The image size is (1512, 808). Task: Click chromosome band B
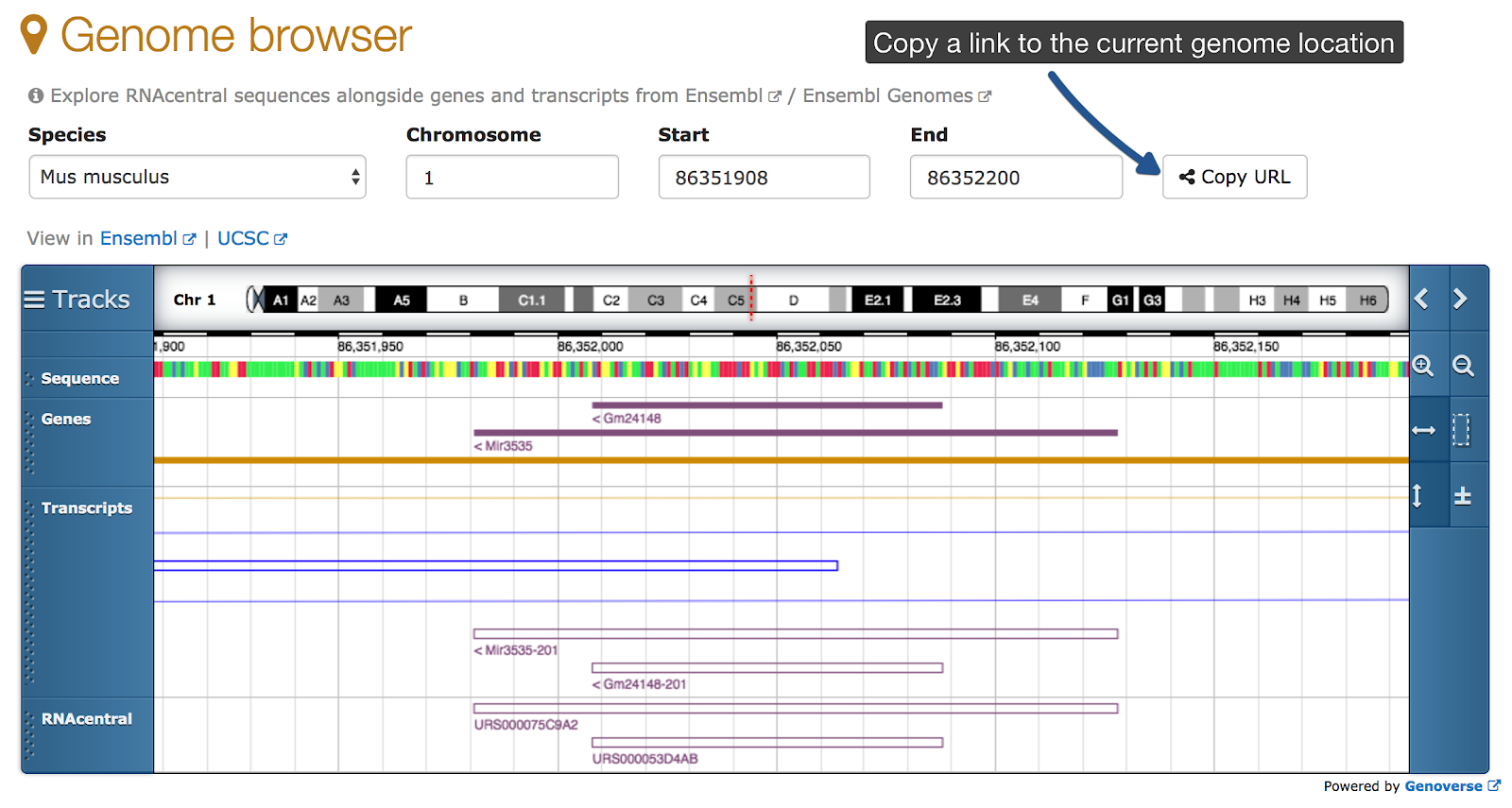(463, 301)
